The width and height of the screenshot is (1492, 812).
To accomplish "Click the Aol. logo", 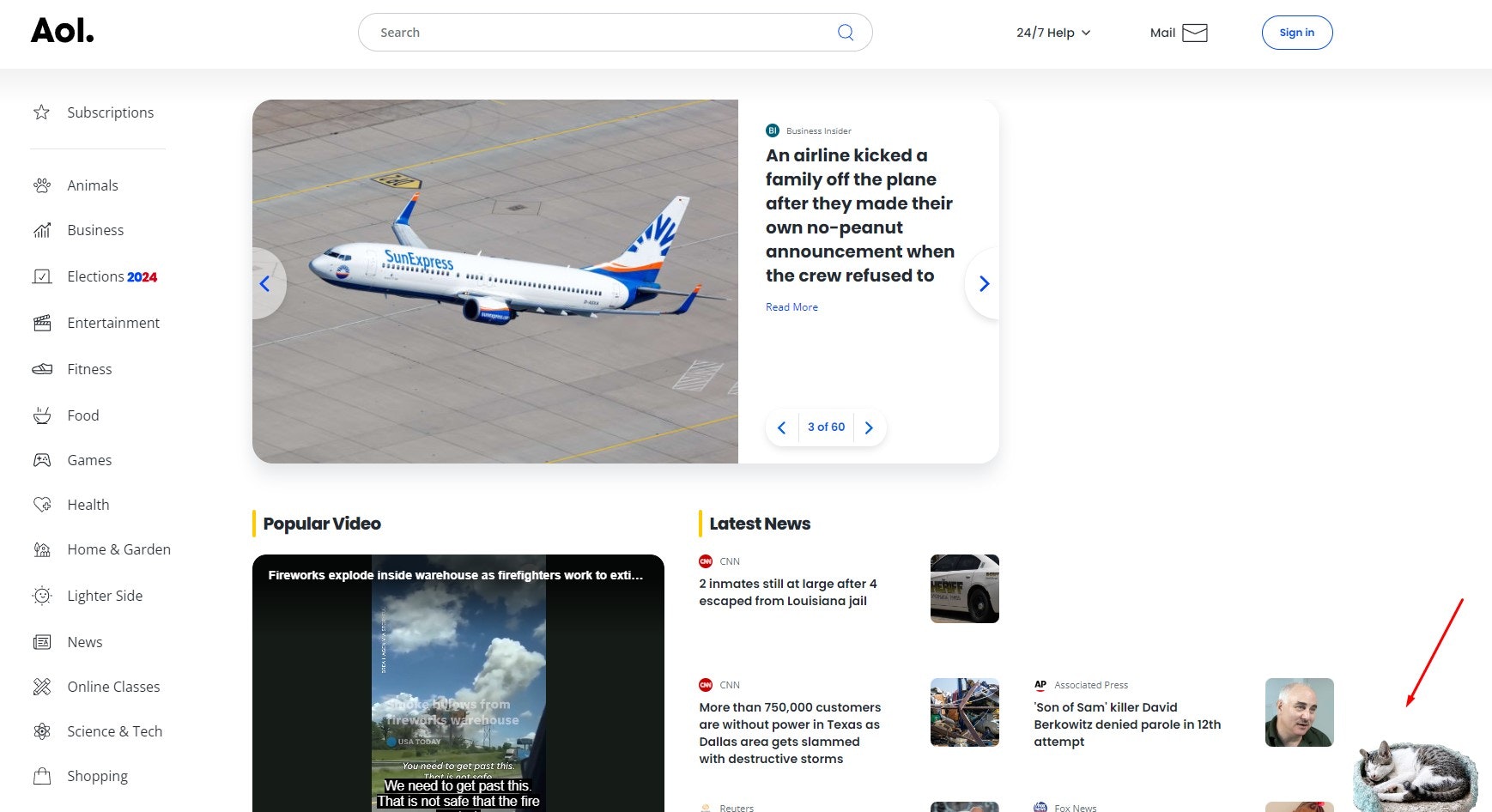I will tap(62, 31).
